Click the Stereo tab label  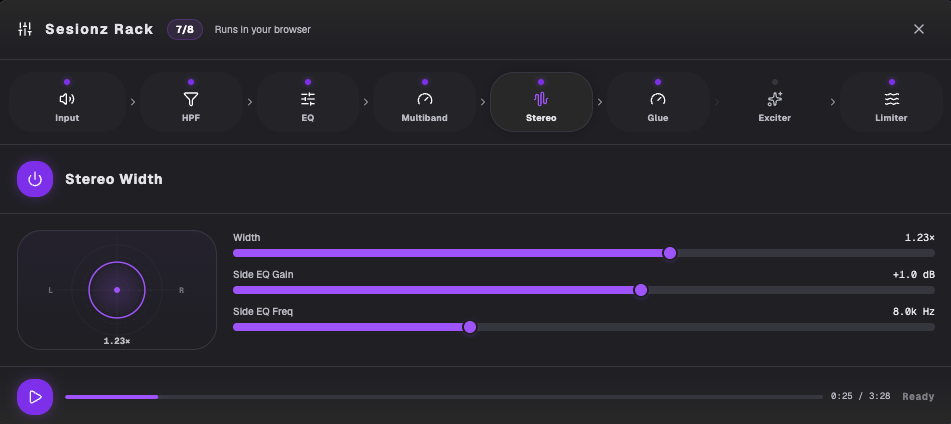(x=541, y=118)
